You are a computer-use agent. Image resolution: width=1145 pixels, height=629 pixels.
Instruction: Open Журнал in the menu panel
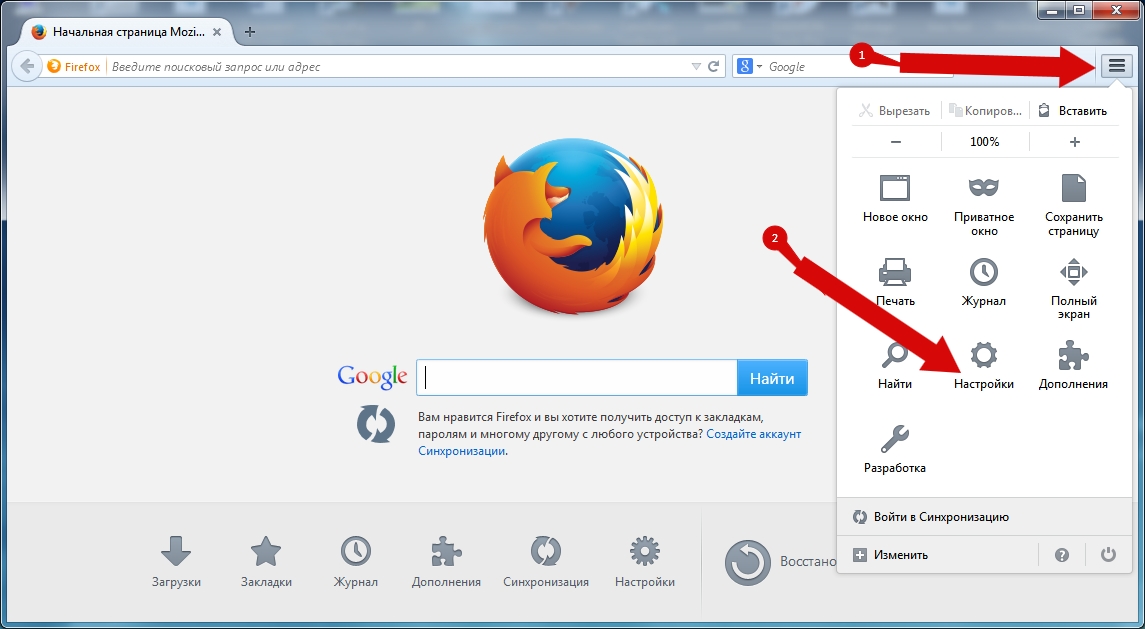(984, 282)
